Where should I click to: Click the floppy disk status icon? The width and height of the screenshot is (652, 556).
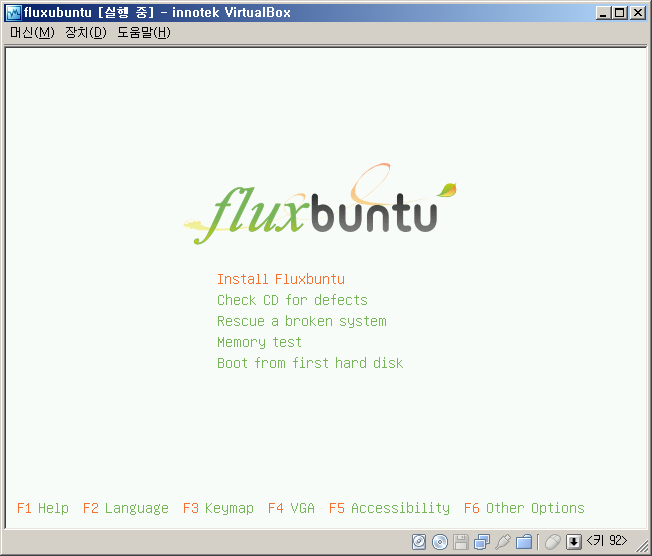461,542
